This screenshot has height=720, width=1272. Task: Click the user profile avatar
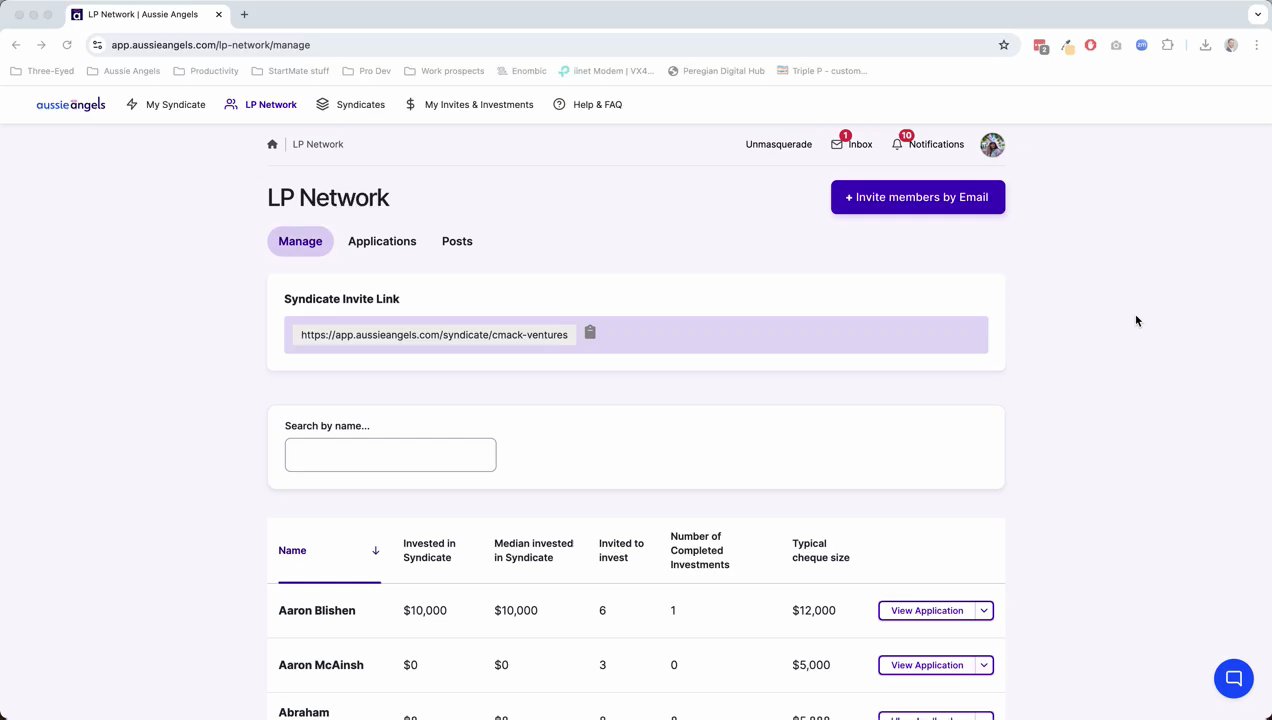pos(992,145)
